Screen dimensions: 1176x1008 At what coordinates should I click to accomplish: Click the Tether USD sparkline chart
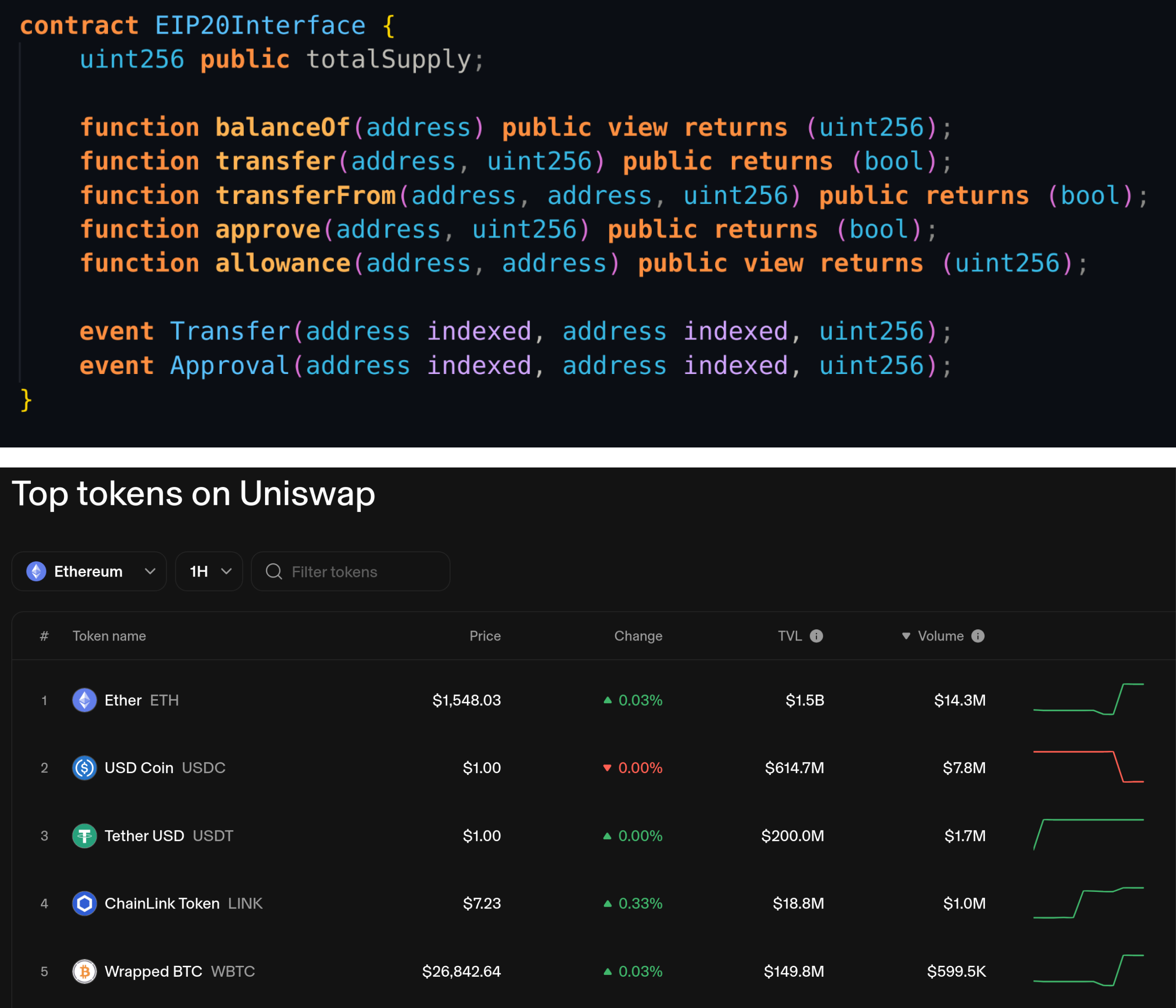1089,834
